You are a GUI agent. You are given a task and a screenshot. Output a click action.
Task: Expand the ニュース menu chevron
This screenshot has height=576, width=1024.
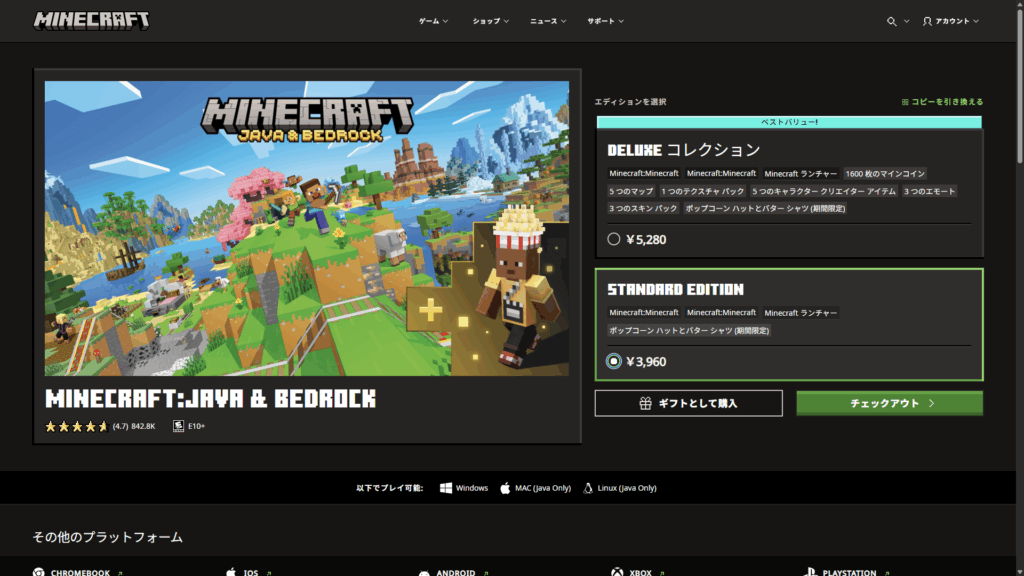coord(564,22)
